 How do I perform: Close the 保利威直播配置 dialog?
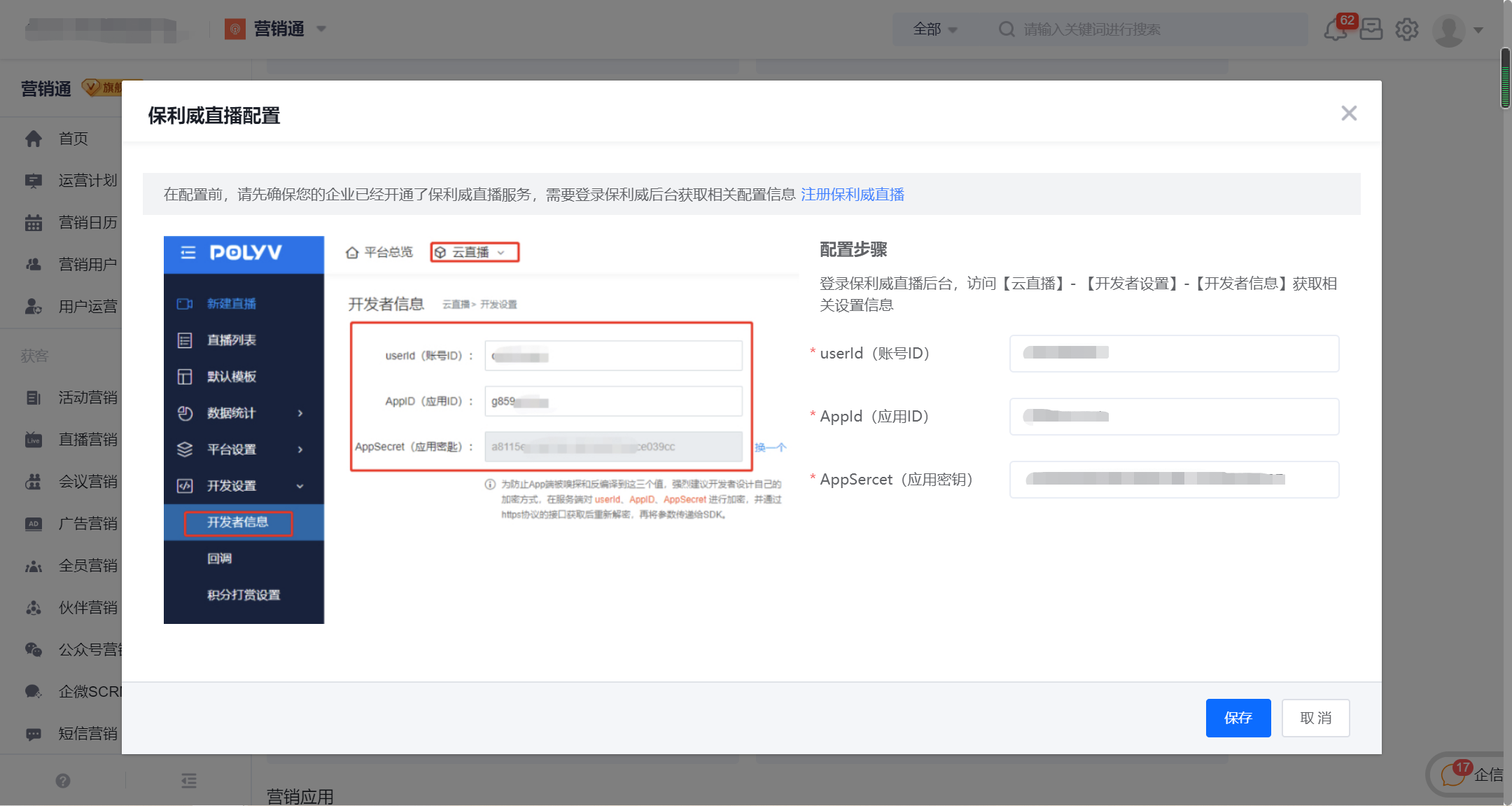point(1349,113)
